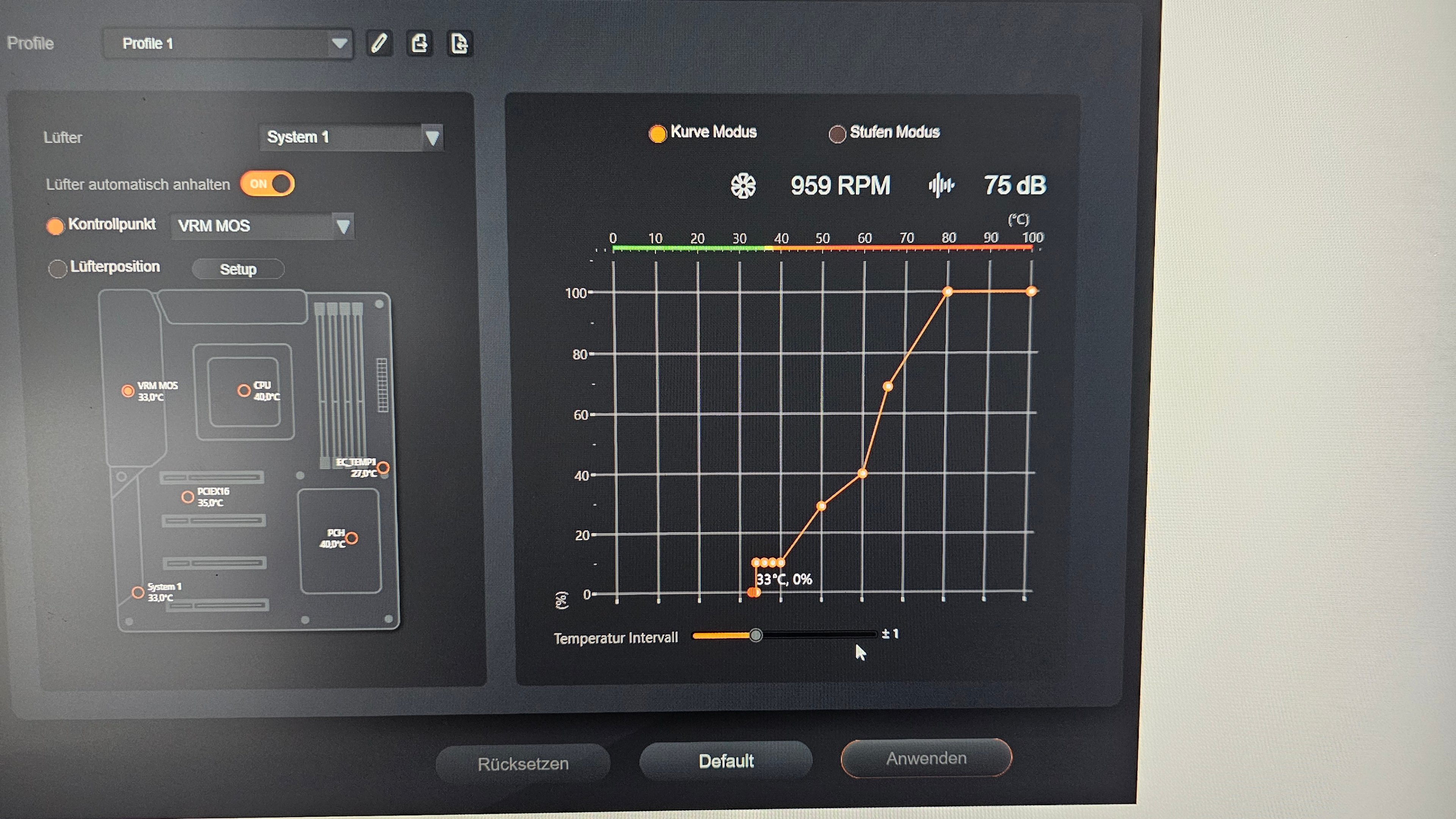
Task: Click the Temperatur Intervall slider handle
Action: click(x=756, y=636)
